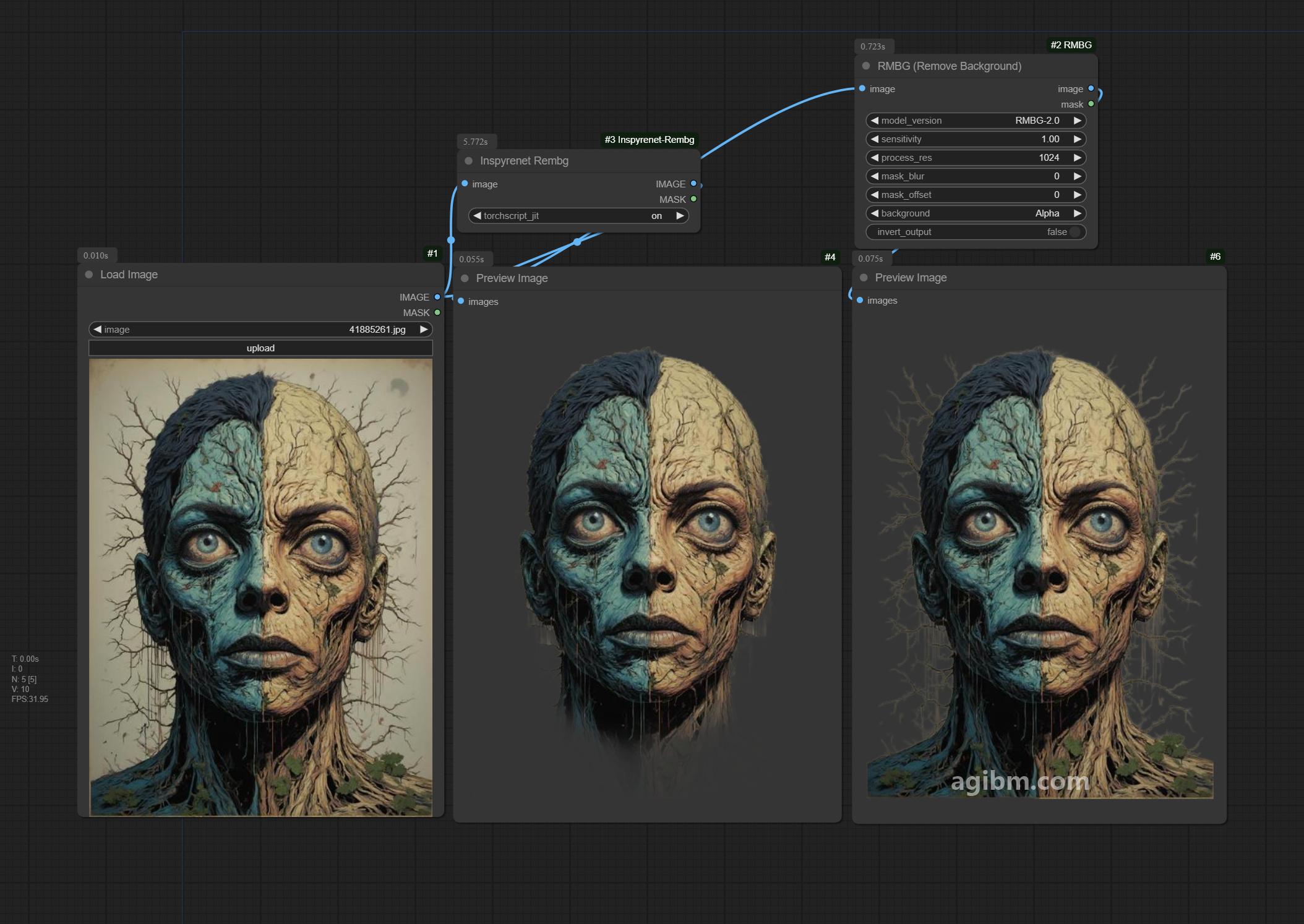The height and width of the screenshot is (924, 1304).
Task: Collapse the Preview Image #4 node dot
Action: click(x=465, y=278)
